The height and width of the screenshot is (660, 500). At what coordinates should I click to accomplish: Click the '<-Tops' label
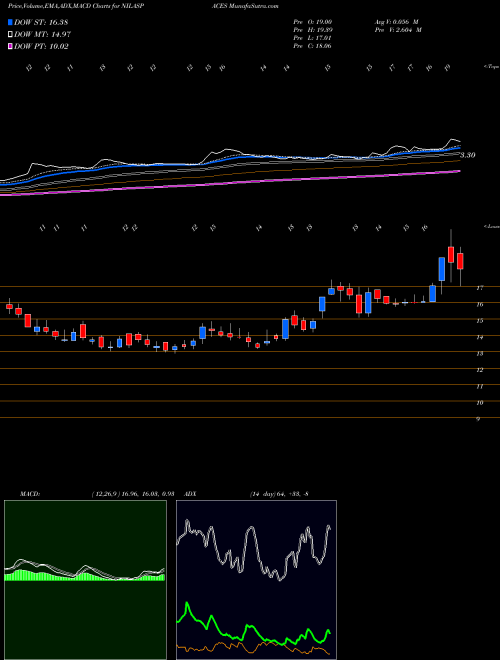click(491, 67)
